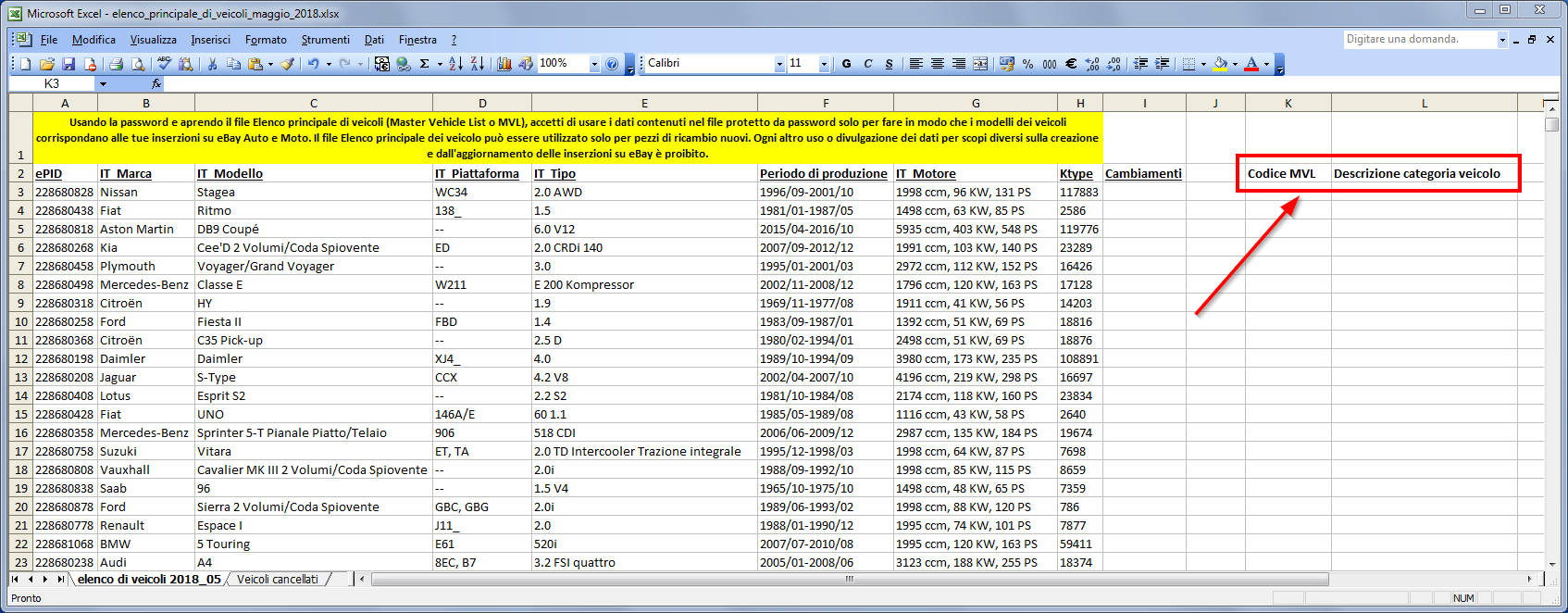The image size is (1568, 613).
Task: Toggle center text alignment
Action: tap(938, 64)
